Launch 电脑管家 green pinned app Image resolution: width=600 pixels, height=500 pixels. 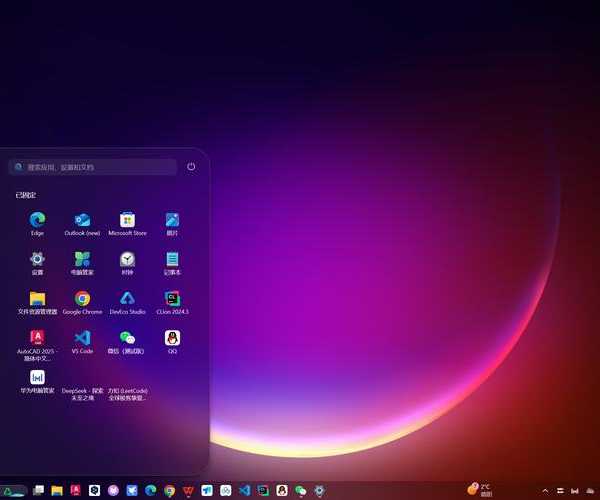(x=82, y=263)
